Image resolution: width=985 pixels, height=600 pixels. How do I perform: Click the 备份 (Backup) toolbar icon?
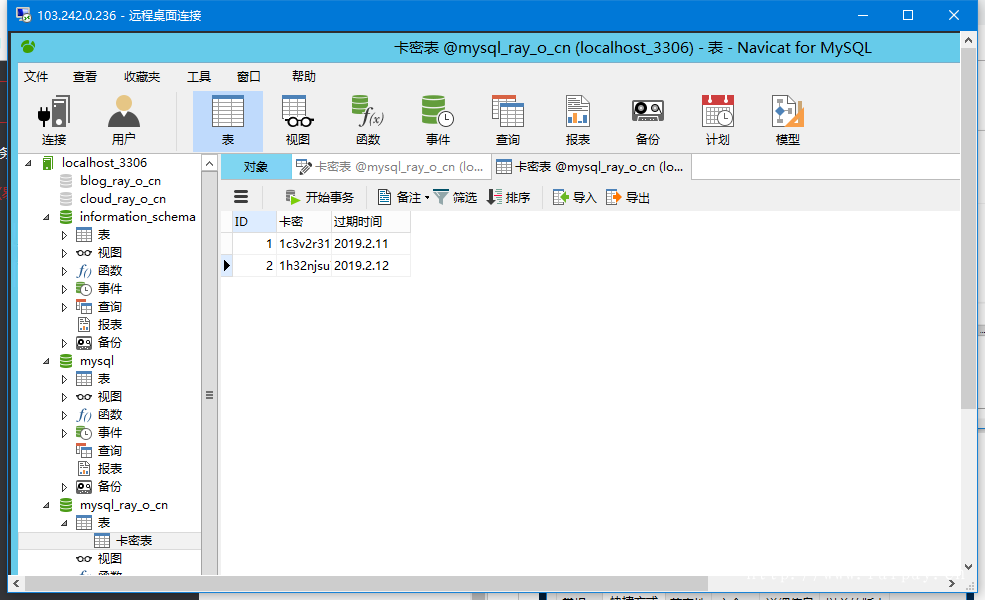[x=647, y=120]
